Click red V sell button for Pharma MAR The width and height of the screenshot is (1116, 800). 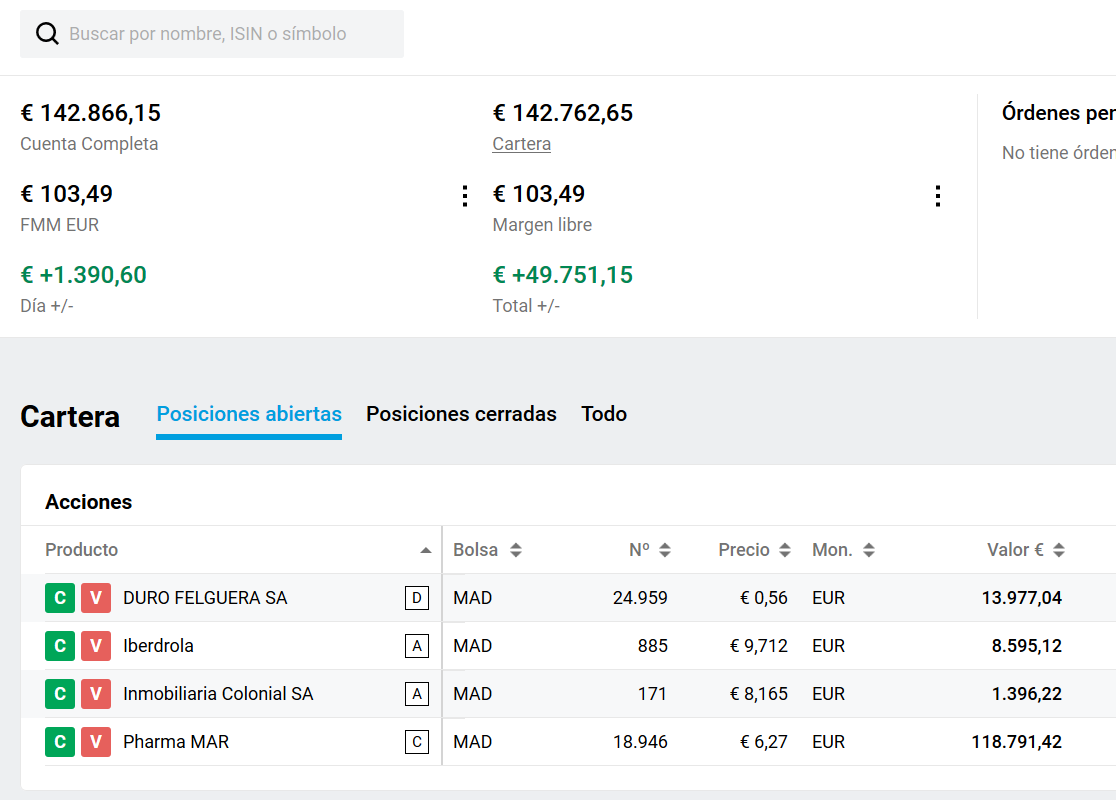click(x=95, y=742)
